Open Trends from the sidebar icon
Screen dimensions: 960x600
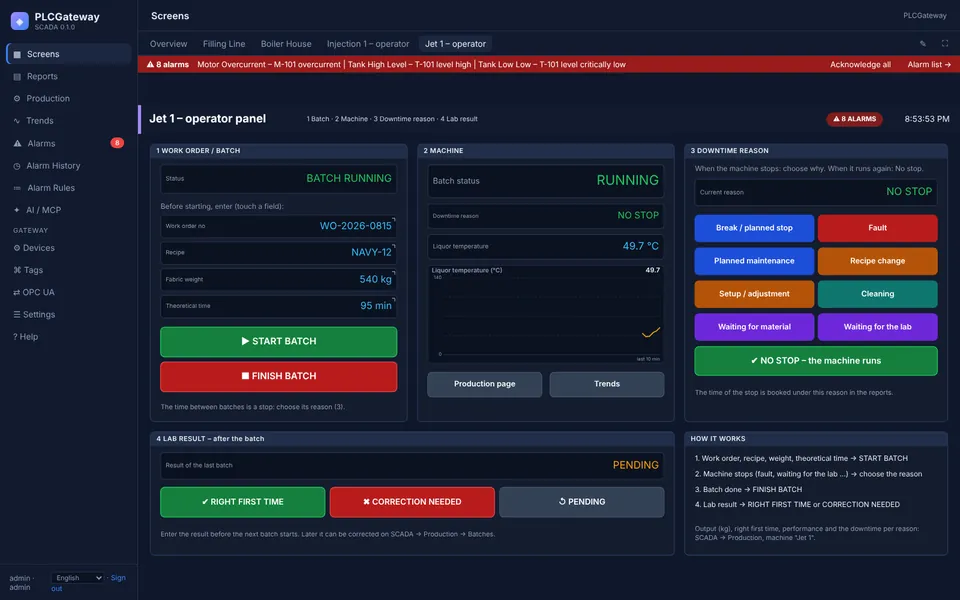pyautogui.click(x=17, y=121)
